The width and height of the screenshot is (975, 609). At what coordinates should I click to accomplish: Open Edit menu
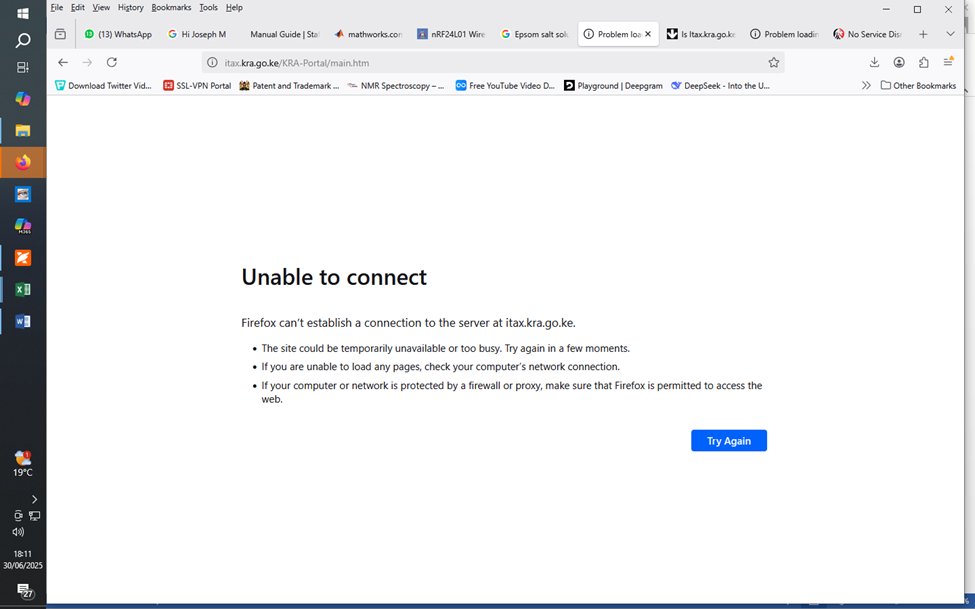78,7
